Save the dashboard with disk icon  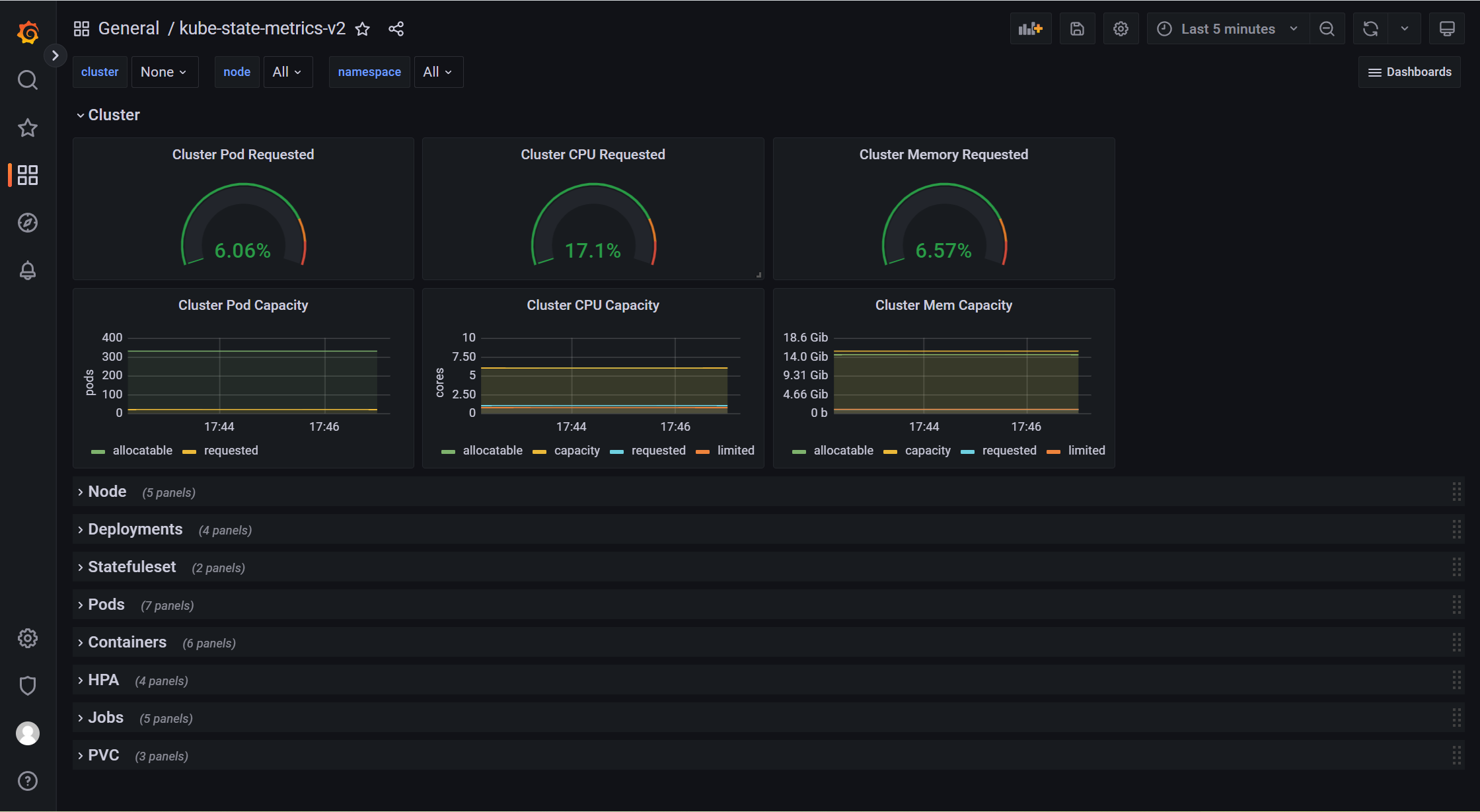pos(1077,29)
